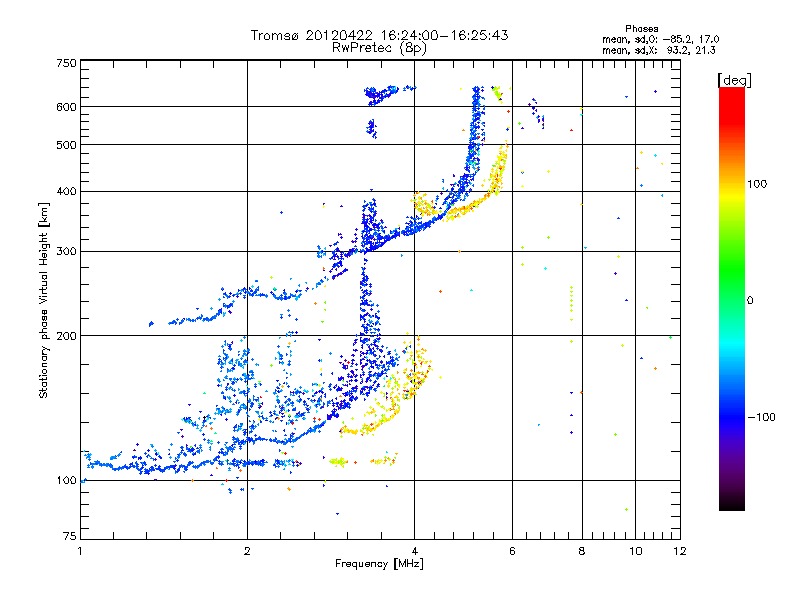The width and height of the screenshot is (800, 600).
Task: Click the plot title 'Tromsø 20120422 16:24:00-16:25:43'
Action: (x=379, y=35)
